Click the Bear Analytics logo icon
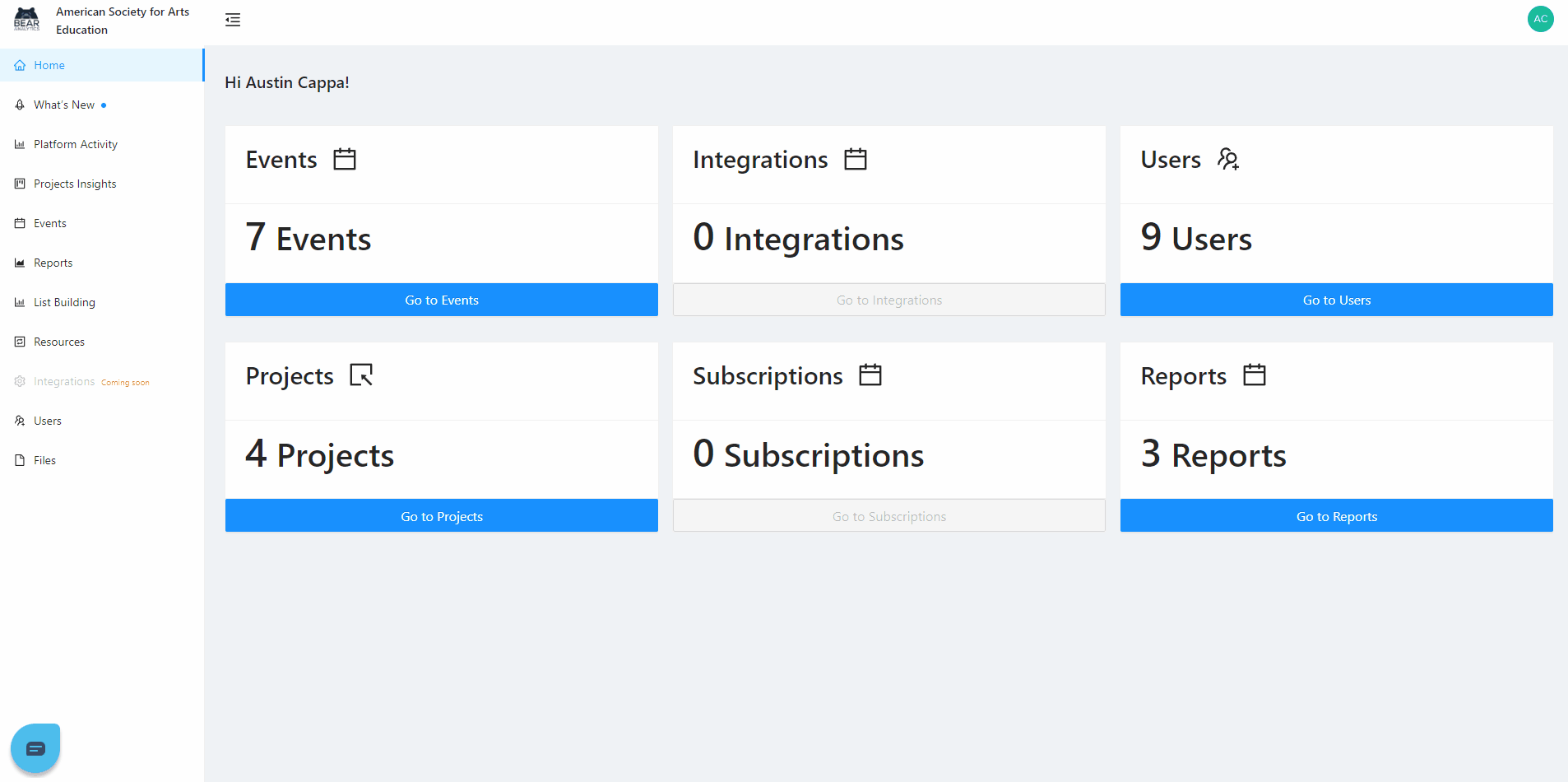This screenshot has height=782, width=1568. click(x=26, y=19)
